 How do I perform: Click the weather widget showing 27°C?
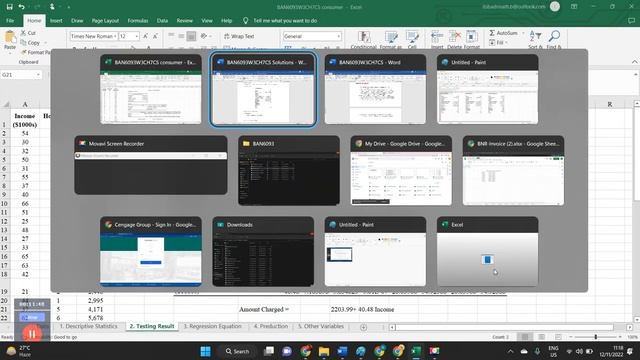(x=18, y=351)
